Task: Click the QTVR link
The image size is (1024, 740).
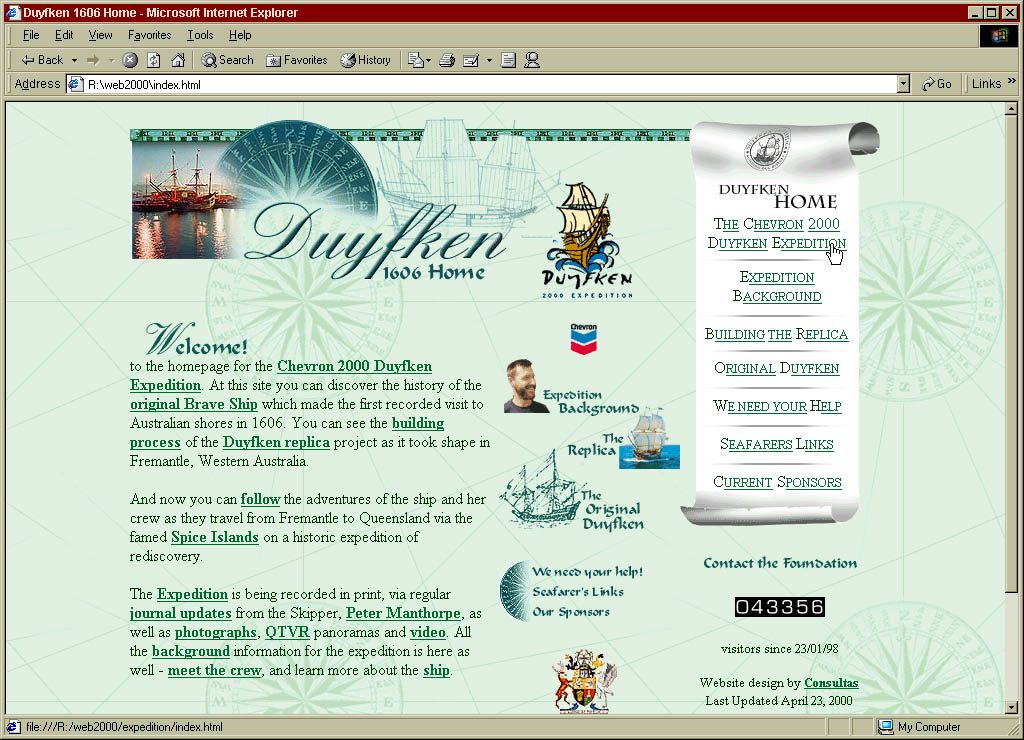Action: pos(287,632)
